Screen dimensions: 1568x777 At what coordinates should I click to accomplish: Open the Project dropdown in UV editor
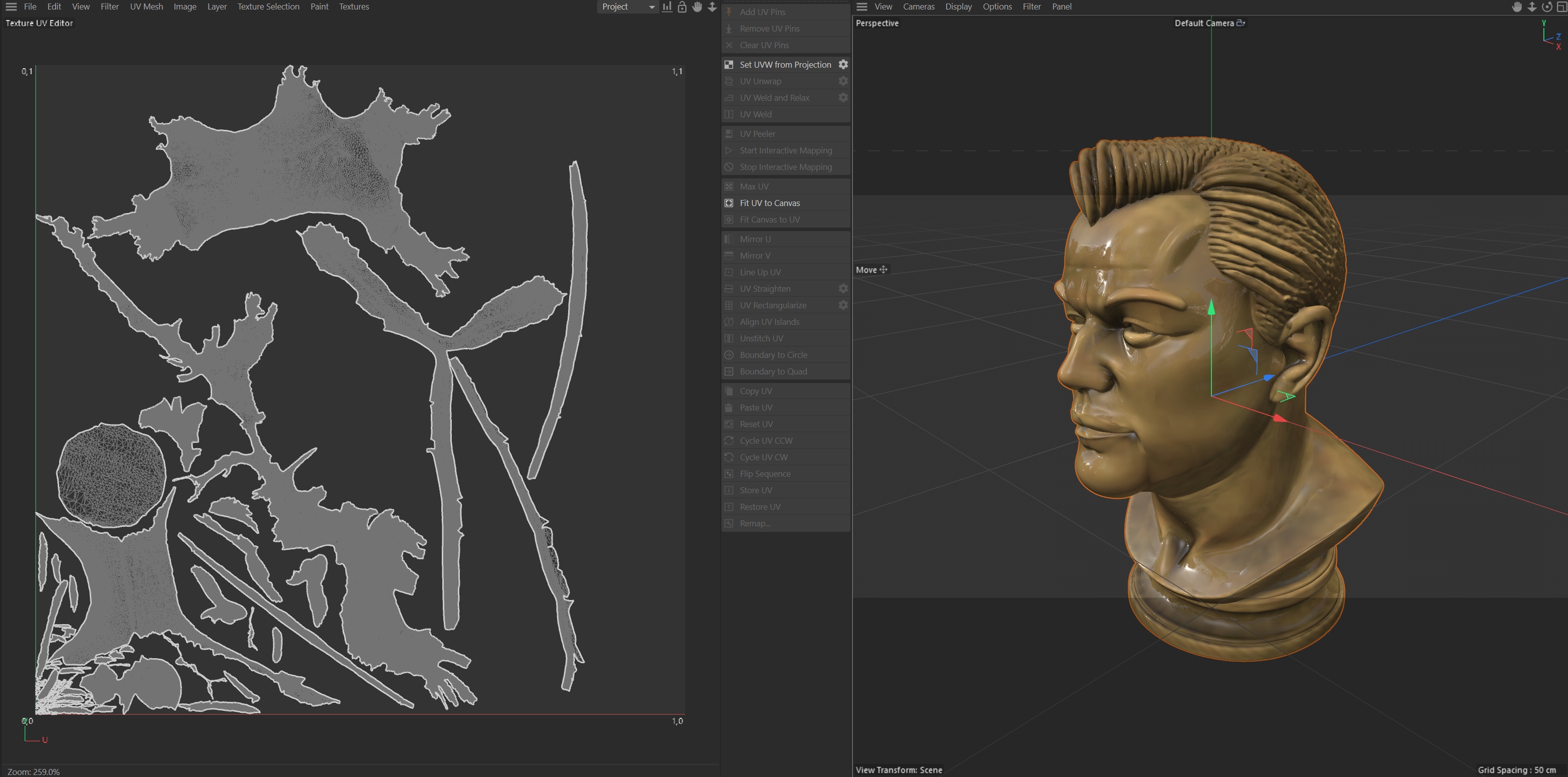[627, 7]
